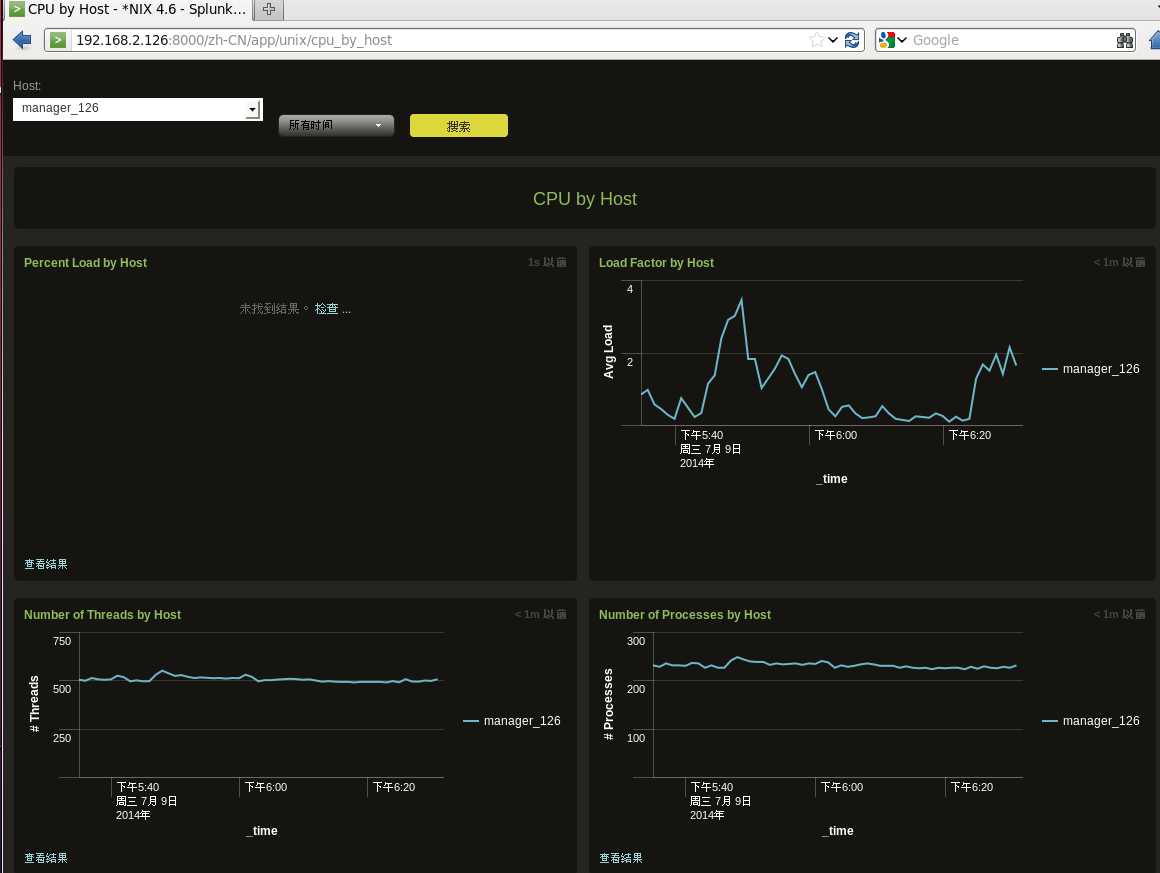Open 查看结果 under Percent Load by Host
This screenshot has width=1160, height=873.
[46, 564]
